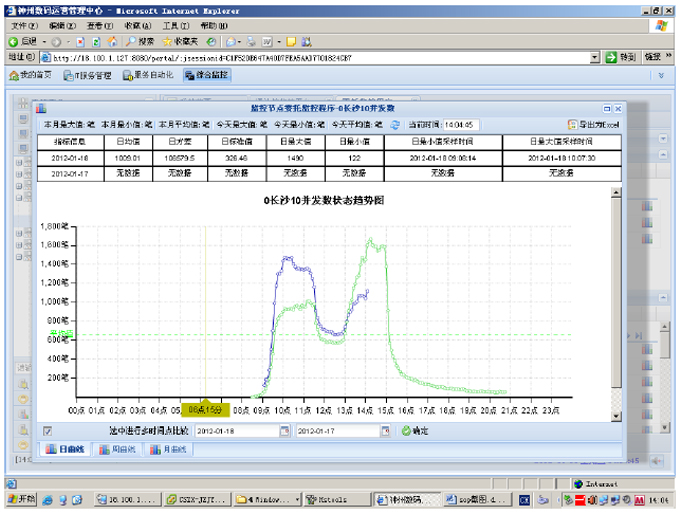Open IE Favorites (收藏夹) star button
The width and height of the screenshot is (680, 513).
click(180, 42)
